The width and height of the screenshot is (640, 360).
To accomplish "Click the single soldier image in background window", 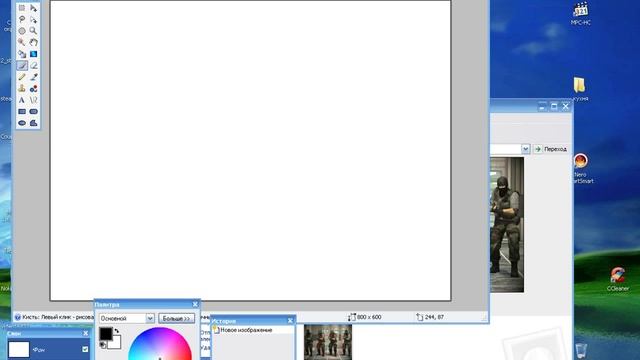I will pyautogui.click(x=507, y=224).
